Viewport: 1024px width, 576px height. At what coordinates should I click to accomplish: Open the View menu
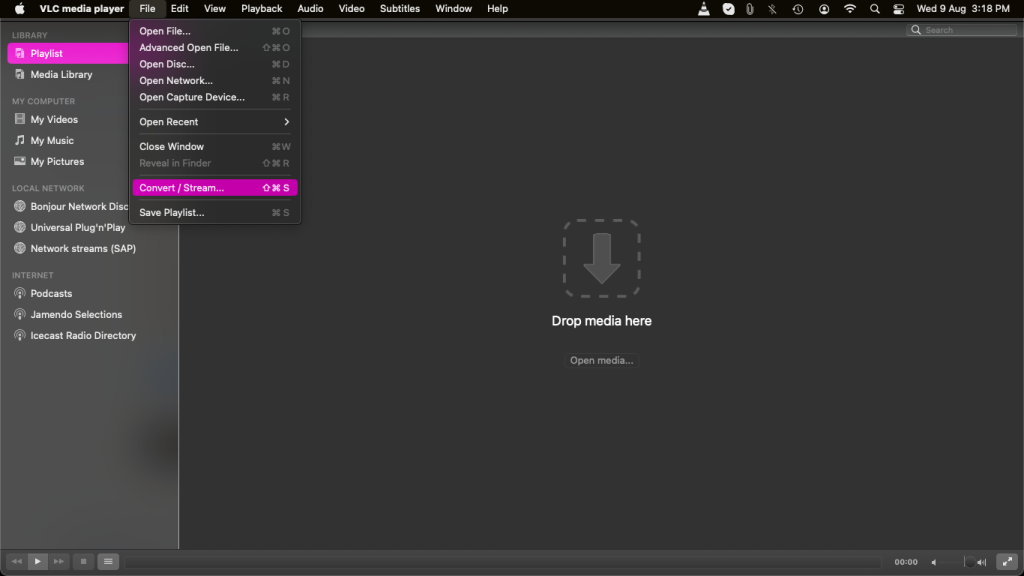(x=214, y=8)
